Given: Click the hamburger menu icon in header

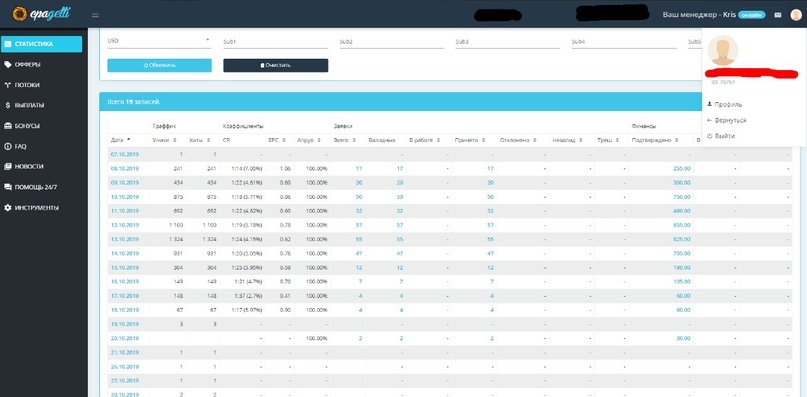Looking at the screenshot, I should (95, 15).
